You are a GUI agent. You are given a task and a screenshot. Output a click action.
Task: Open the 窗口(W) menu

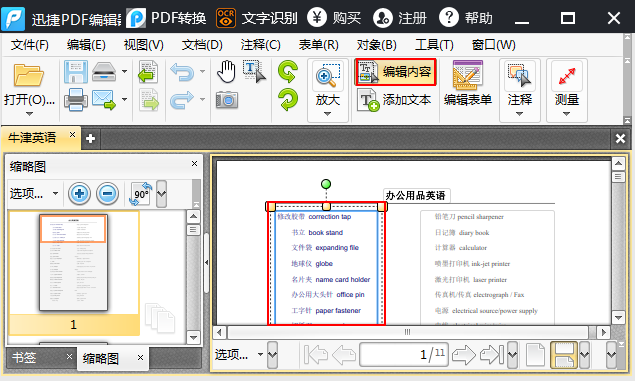493,45
